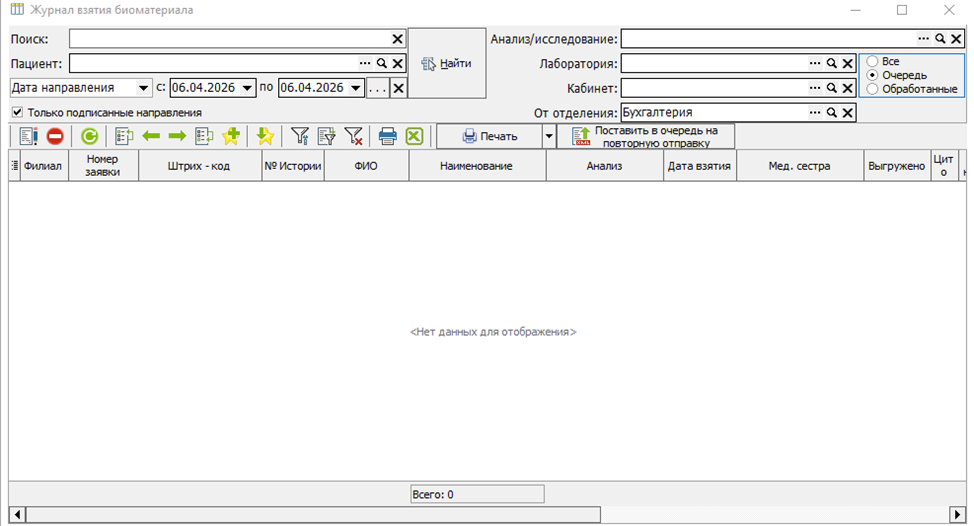
Task: Open the 'Дата направления' dropdown
Action: coord(144,88)
